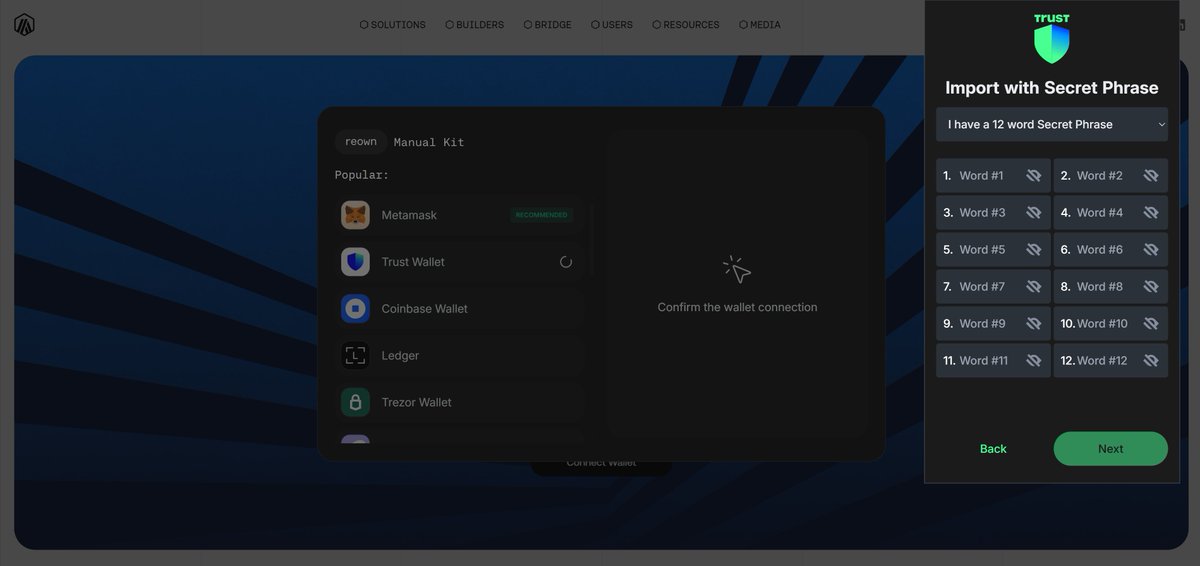Click the Word #9 input field

coord(993,324)
